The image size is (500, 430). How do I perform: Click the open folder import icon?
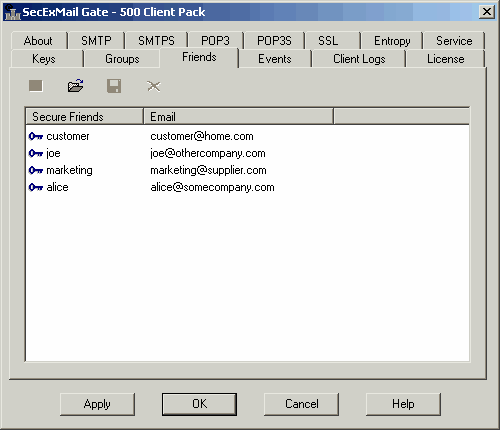coord(75,86)
